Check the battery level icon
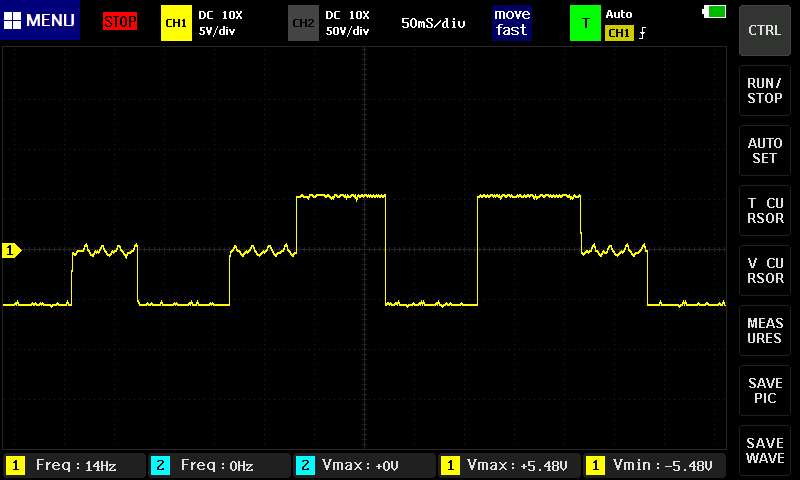This screenshot has width=800, height=480. tap(716, 12)
